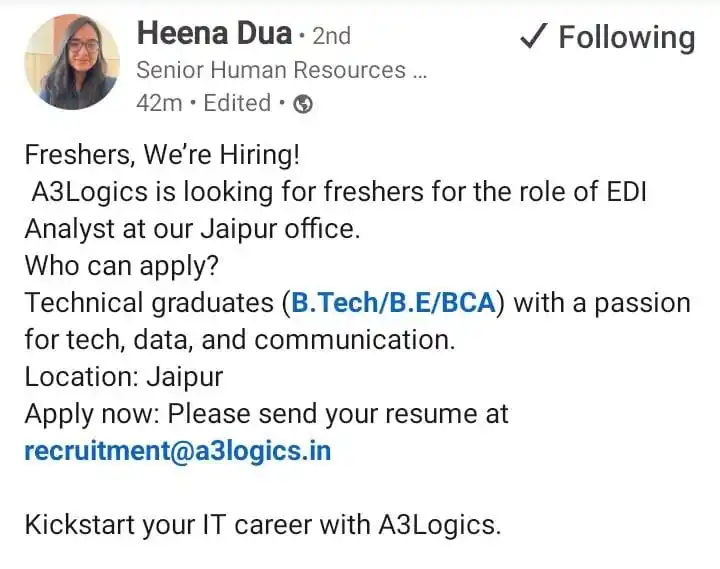The width and height of the screenshot is (720, 569).
Task: Click the A3Logics is looking for freshers line
Action: [339, 192]
